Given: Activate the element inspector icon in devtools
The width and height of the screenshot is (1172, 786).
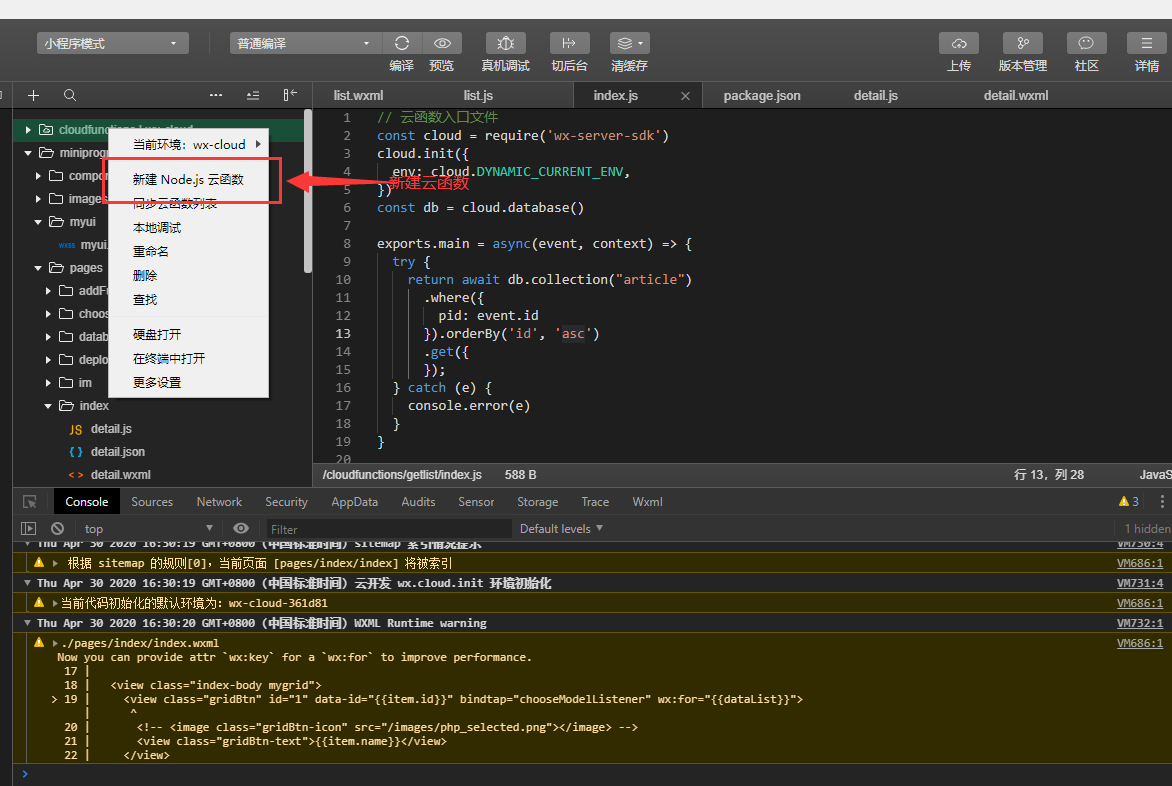Looking at the screenshot, I should tap(30, 502).
